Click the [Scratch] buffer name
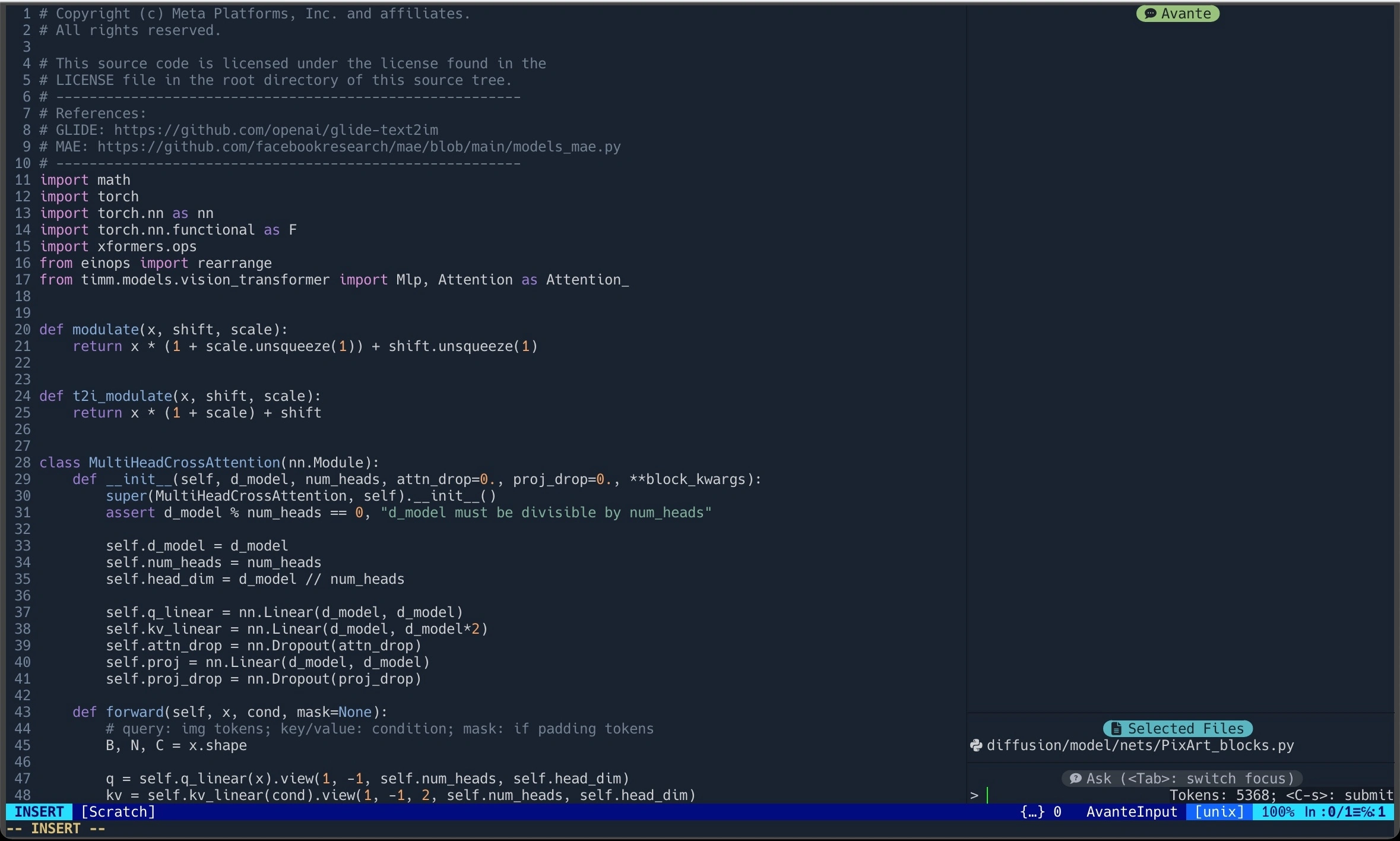 [118, 812]
